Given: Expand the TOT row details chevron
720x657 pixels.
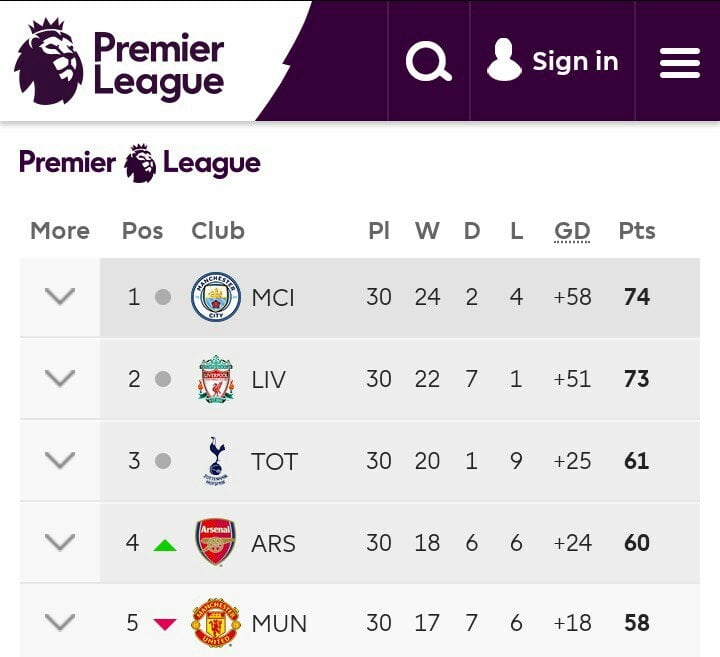Looking at the screenshot, I should [x=60, y=461].
